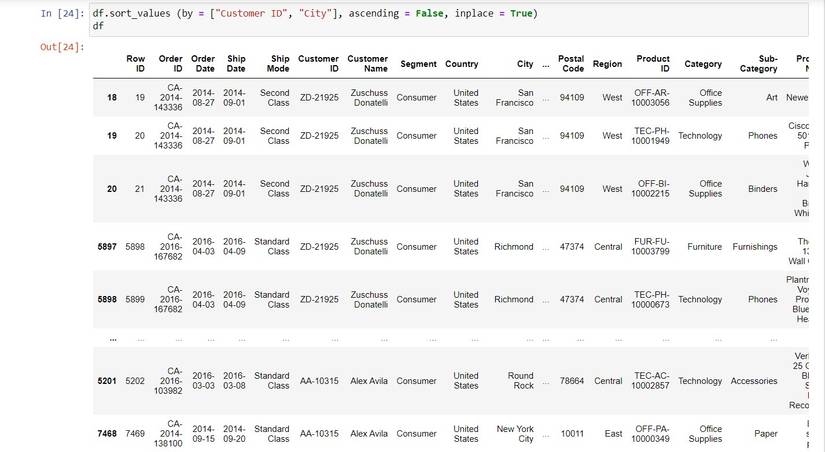The image size is (825, 452).
Task: Click the New York City cell
Action: click(515, 434)
